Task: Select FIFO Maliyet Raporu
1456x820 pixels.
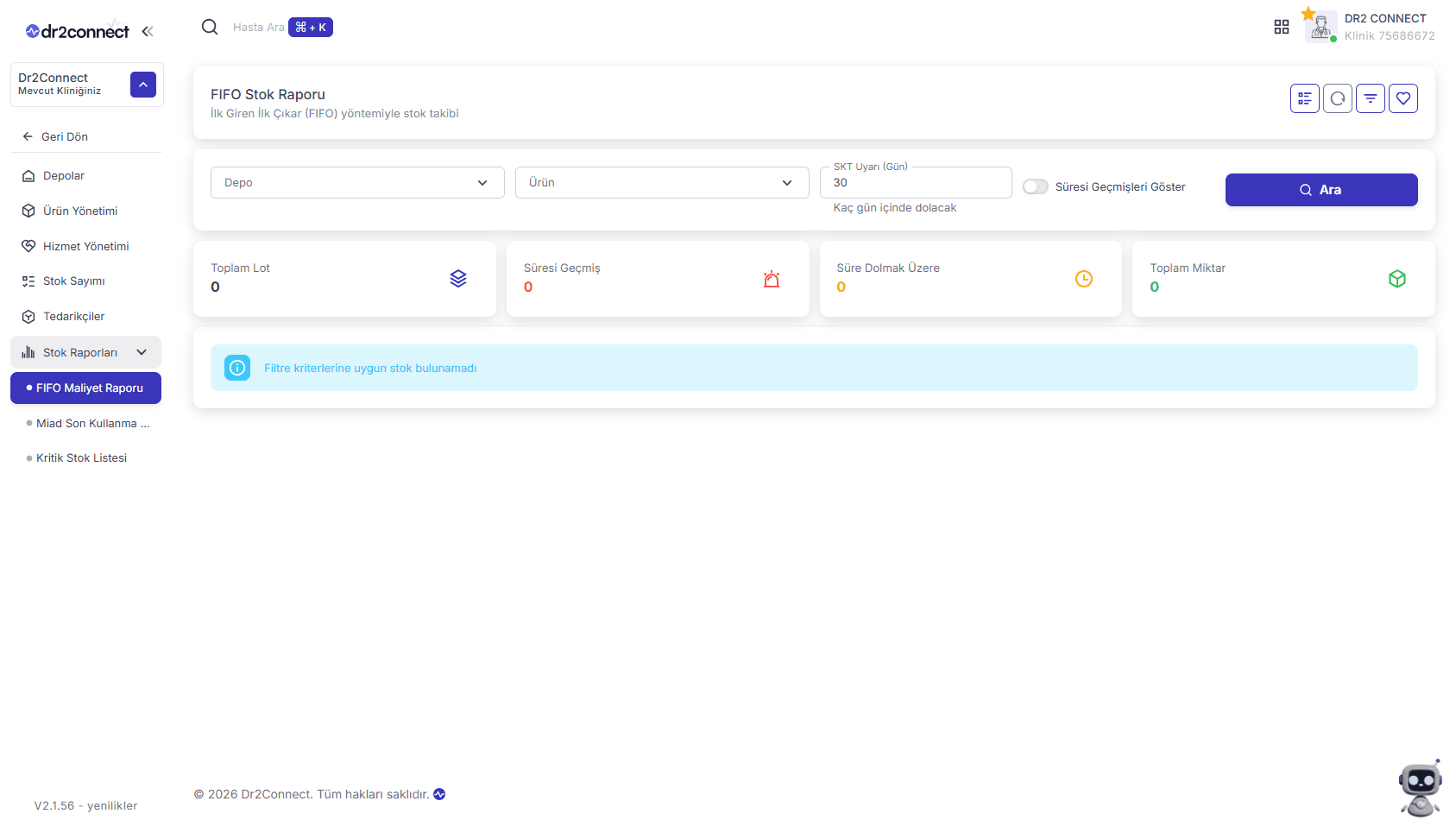Action: [85, 388]
